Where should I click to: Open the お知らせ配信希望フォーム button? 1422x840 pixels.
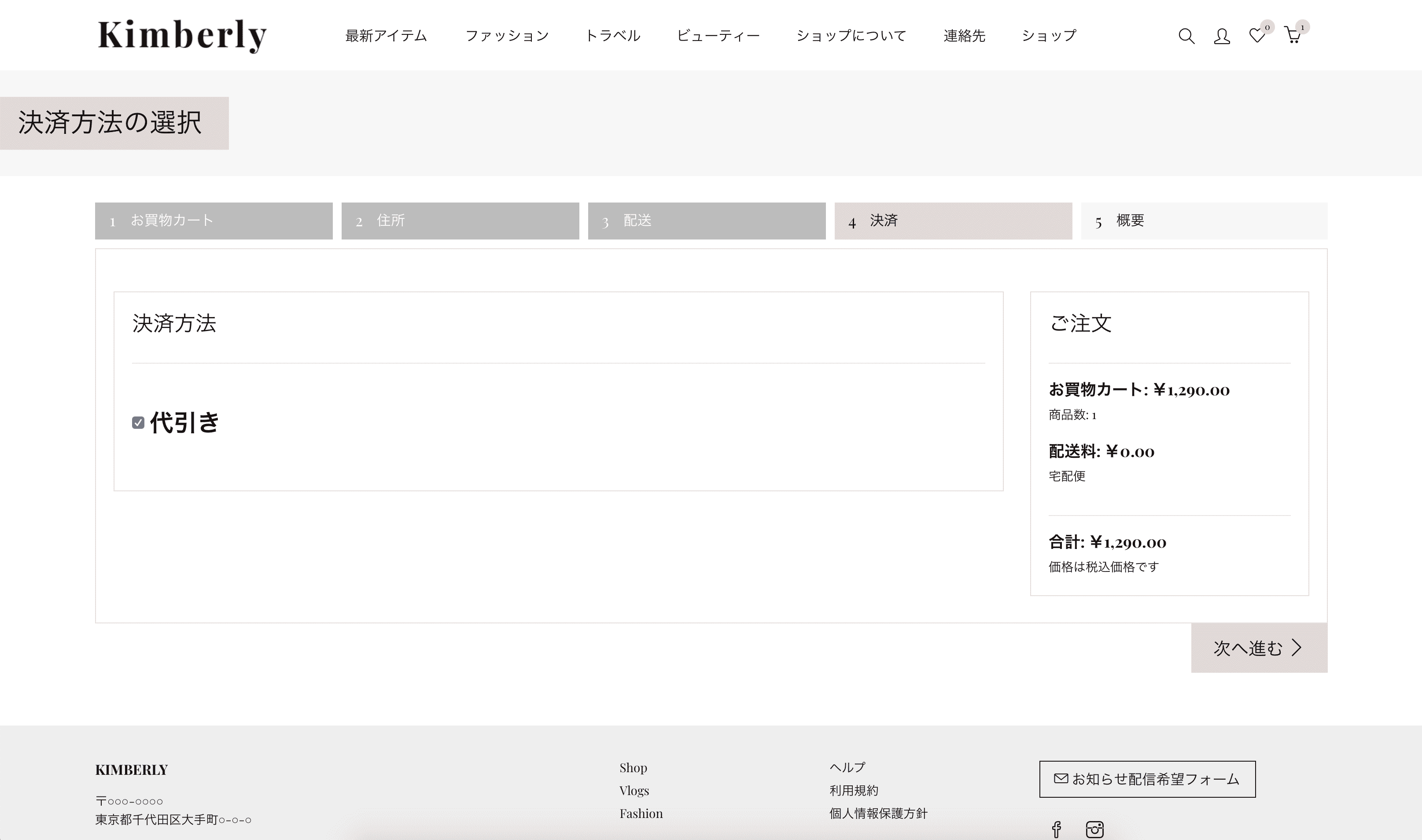1147,779
